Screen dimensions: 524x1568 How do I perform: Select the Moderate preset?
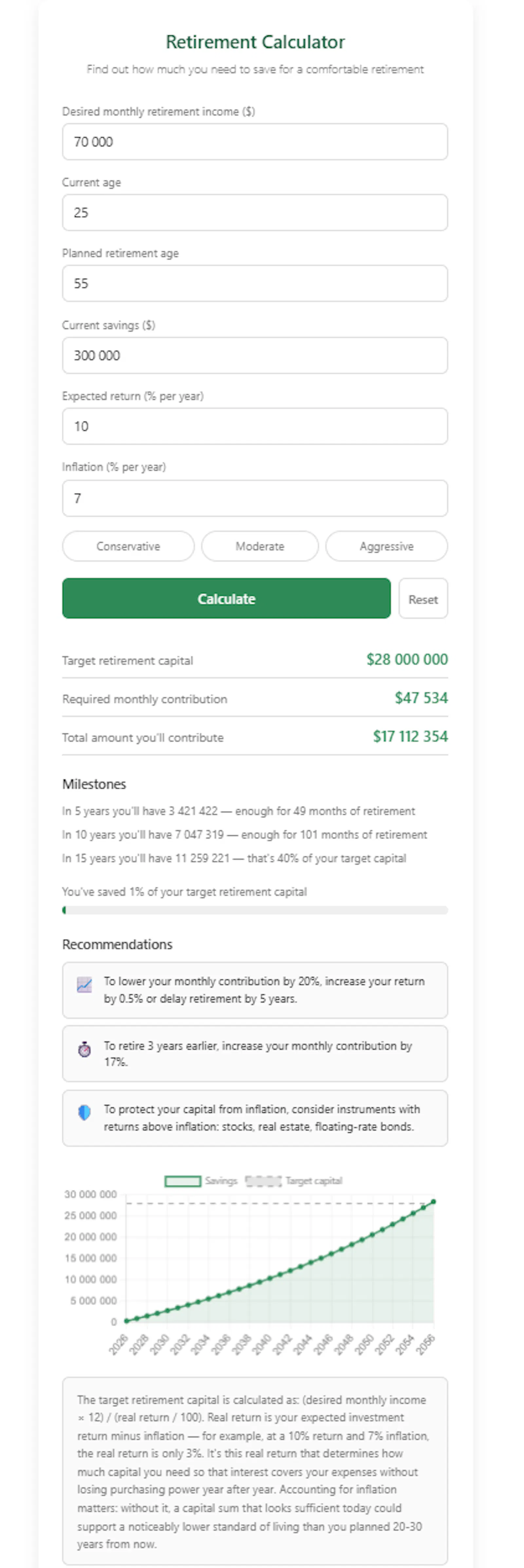tap(260, 546)
